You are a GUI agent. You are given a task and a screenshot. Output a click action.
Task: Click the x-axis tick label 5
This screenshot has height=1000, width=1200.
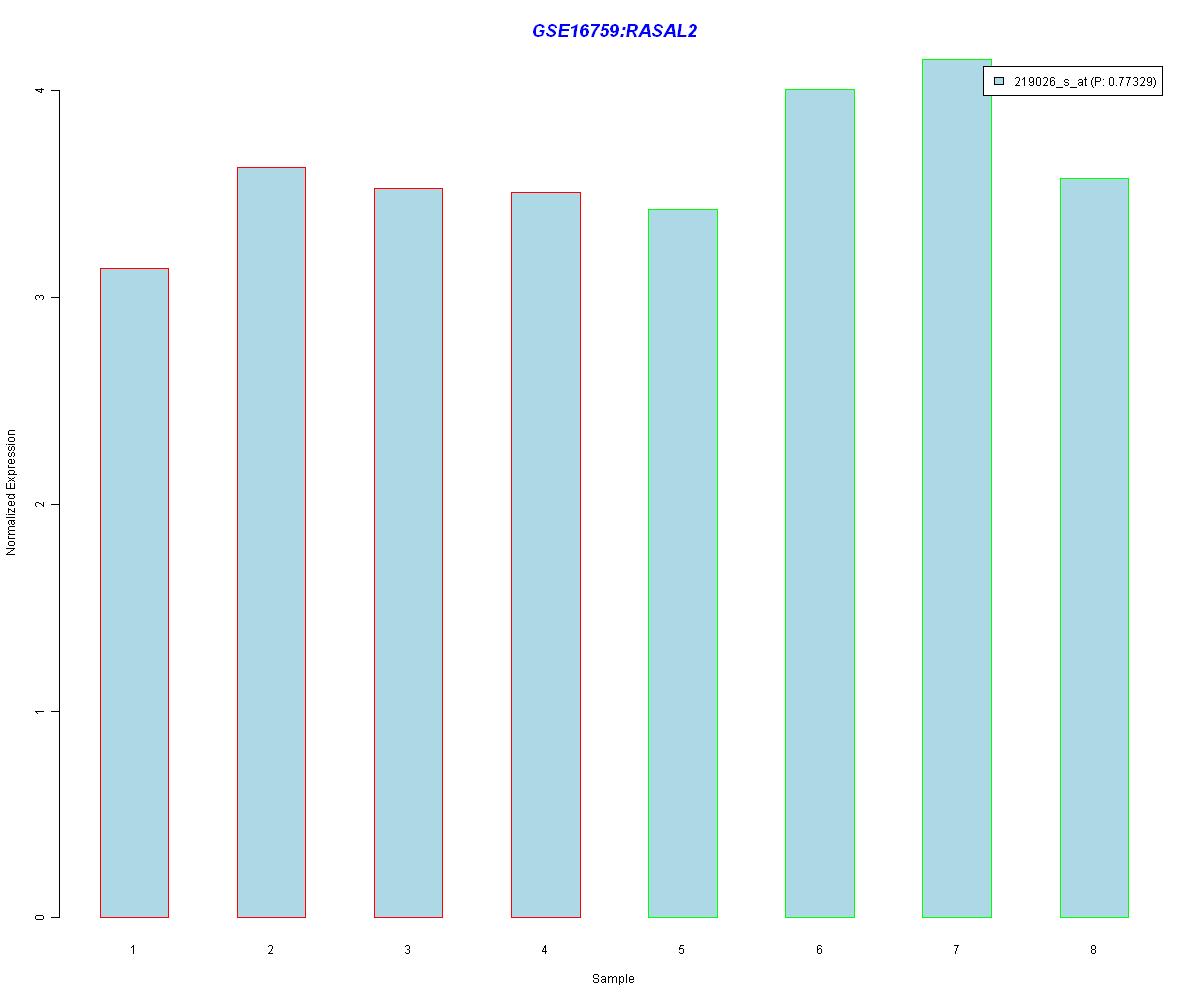pyautogui.click(x=682, y=949)
